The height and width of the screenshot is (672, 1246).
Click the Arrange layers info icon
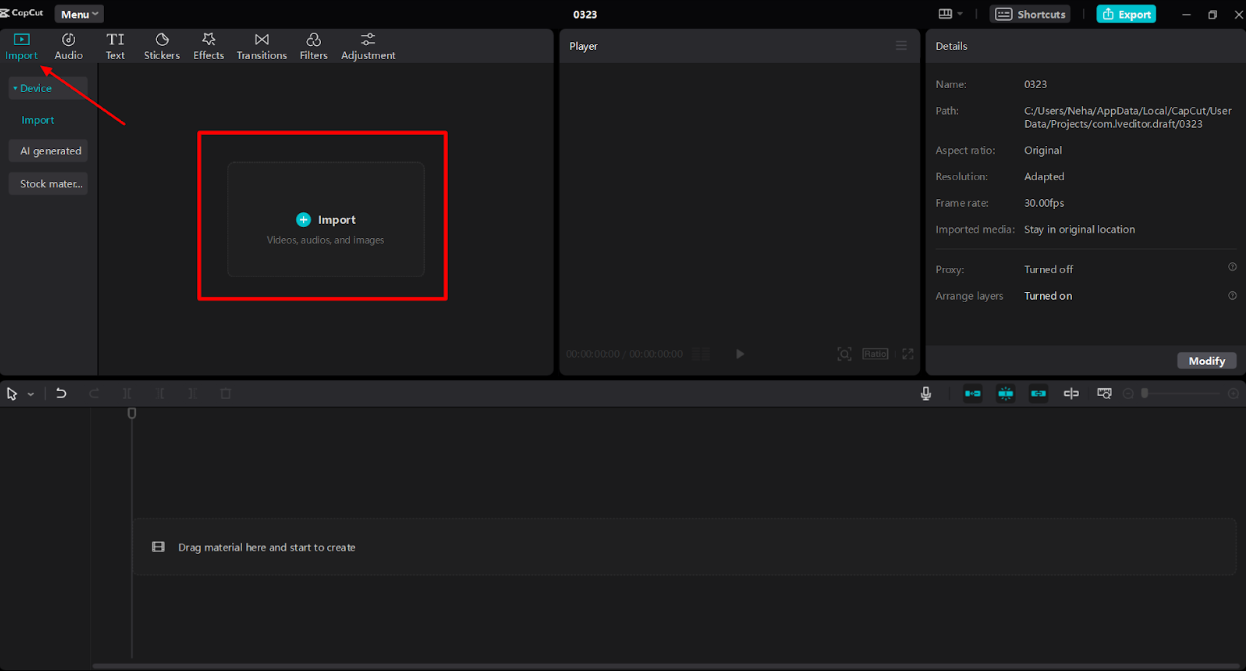(1232, 295)
